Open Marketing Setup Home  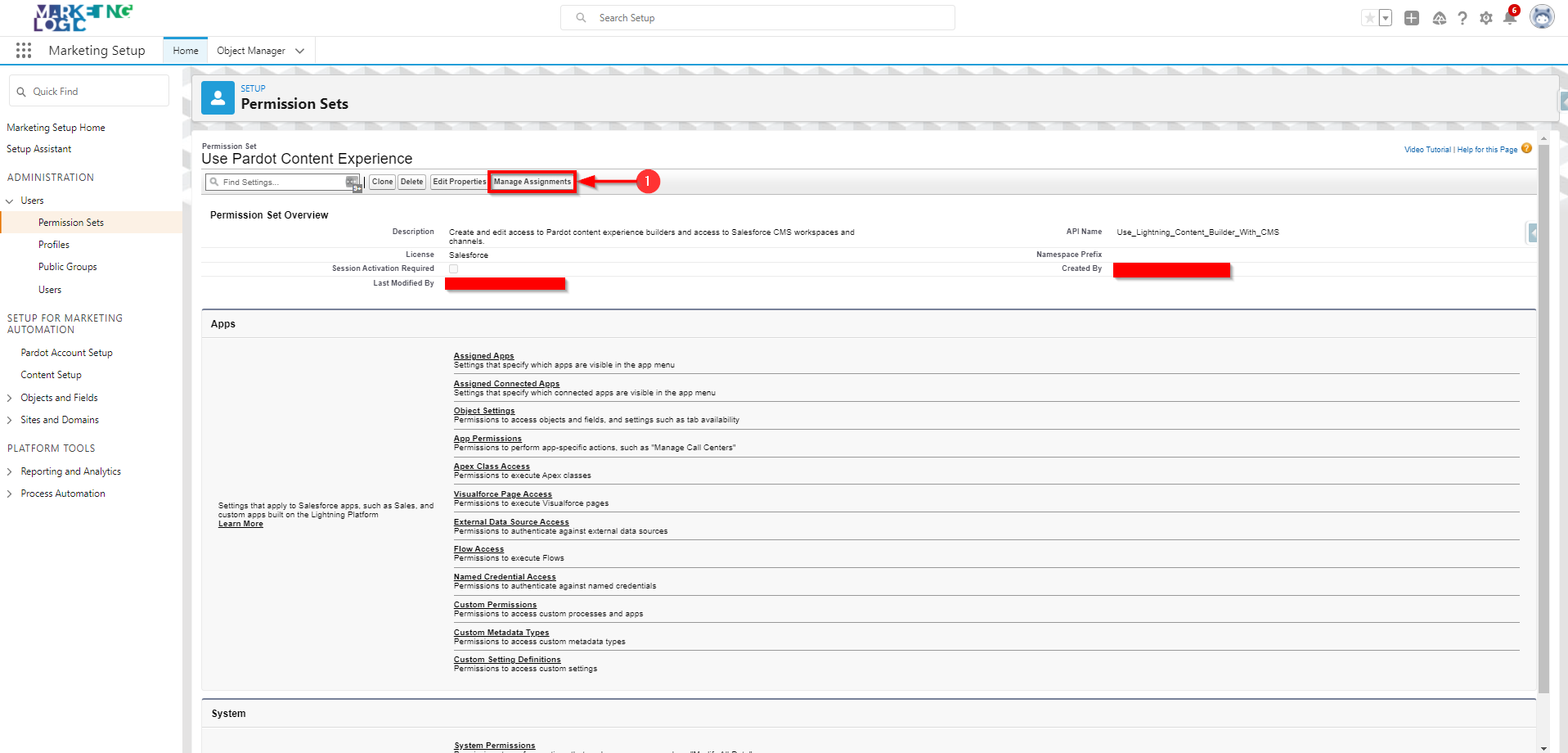[x=56, y=128]
